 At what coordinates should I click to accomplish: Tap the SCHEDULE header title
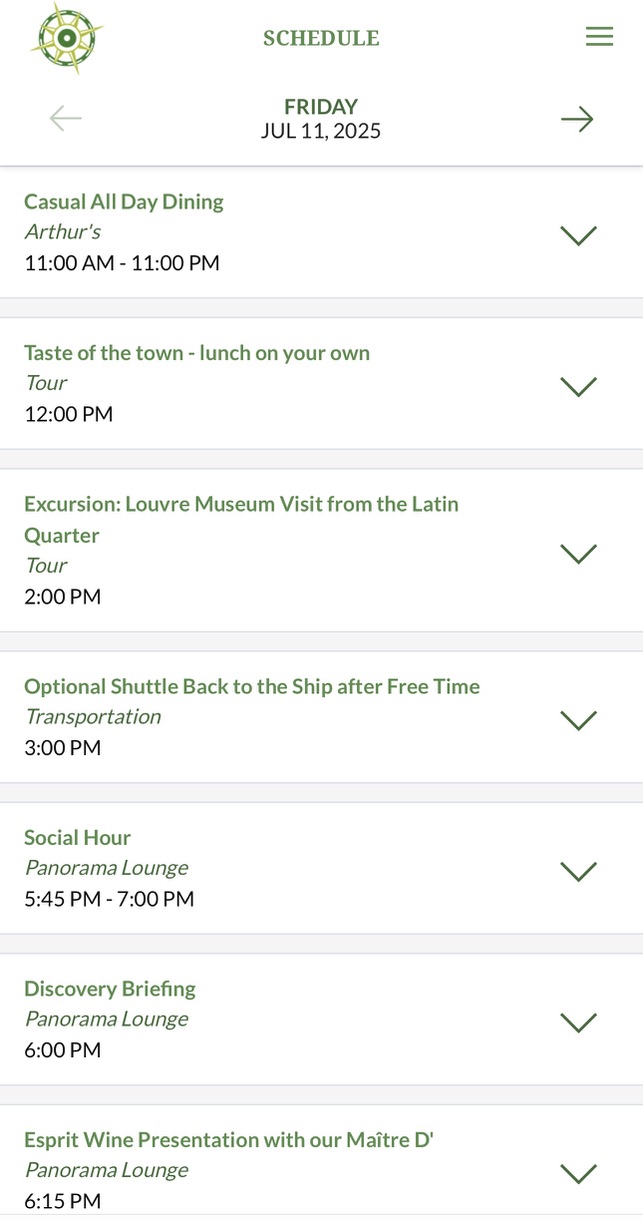pyautogui.click(x=321, y=38)
